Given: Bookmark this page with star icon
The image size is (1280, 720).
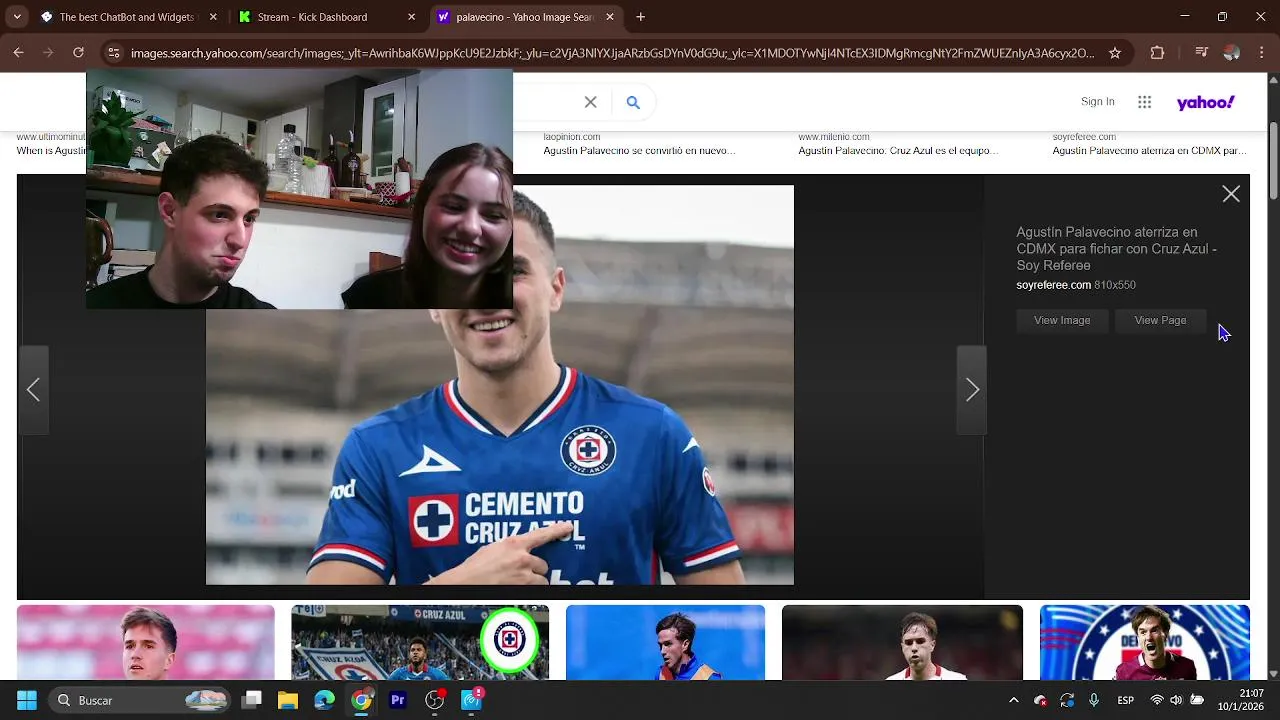Looking at the screenshot, I should (x=1115, y=53).
